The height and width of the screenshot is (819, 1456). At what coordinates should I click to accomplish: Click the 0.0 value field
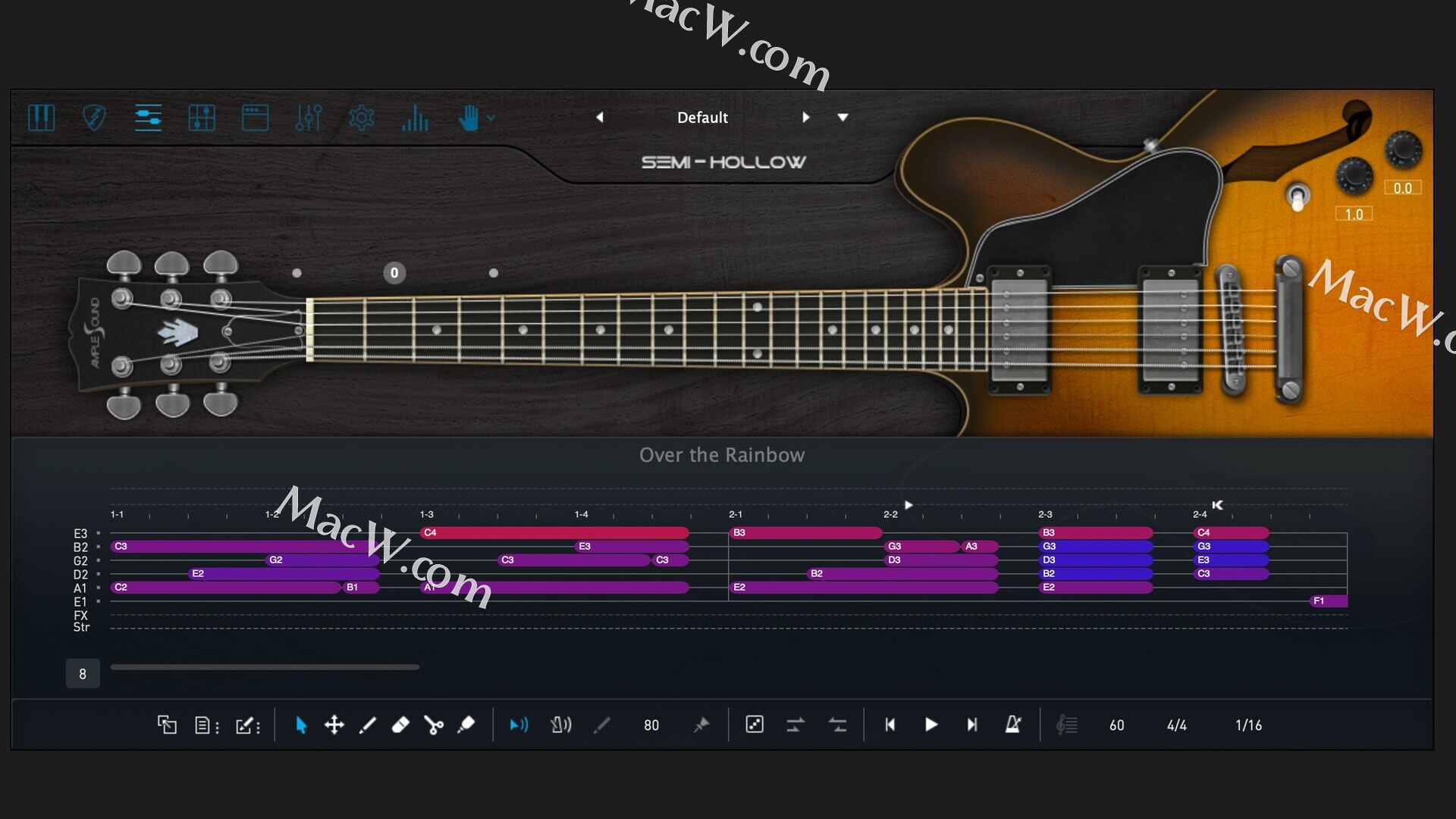pos(1403,188)
